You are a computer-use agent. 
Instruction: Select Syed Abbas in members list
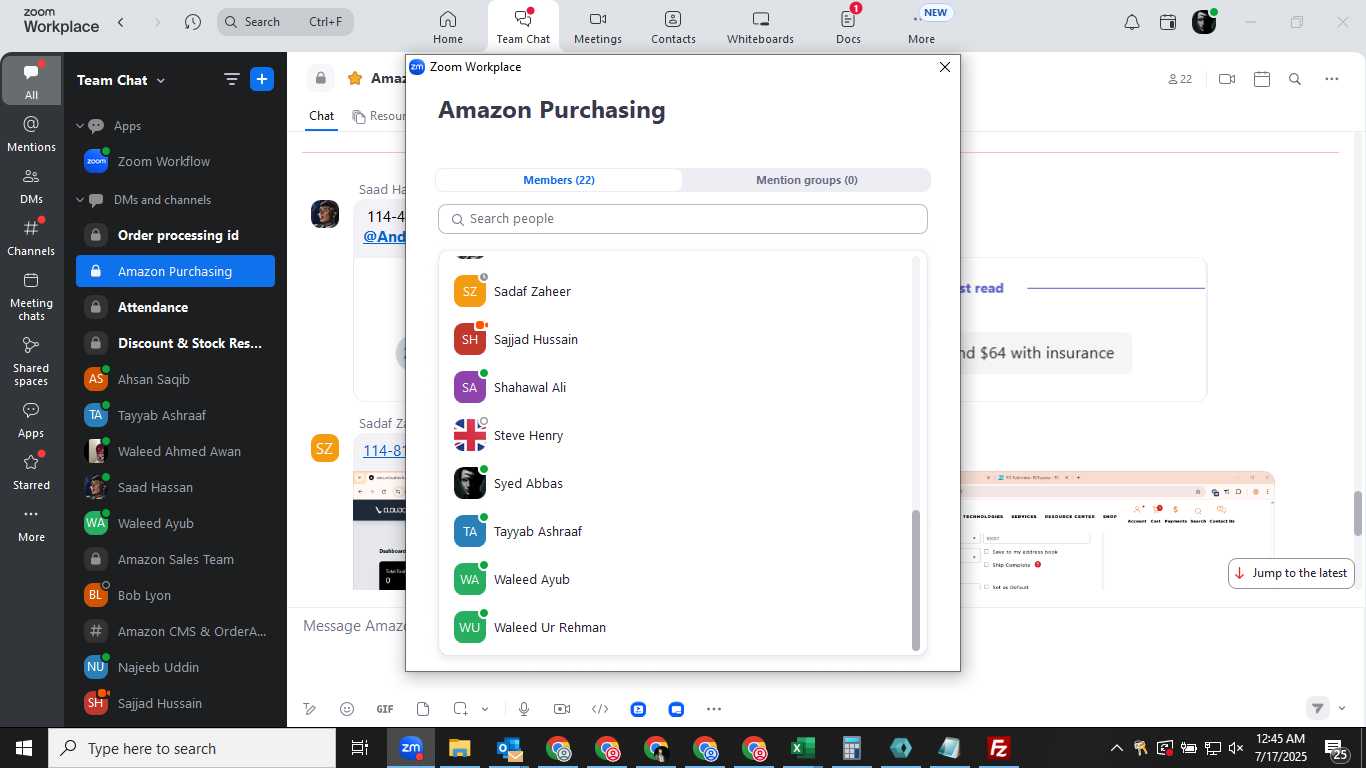click(x=675, y=483)
